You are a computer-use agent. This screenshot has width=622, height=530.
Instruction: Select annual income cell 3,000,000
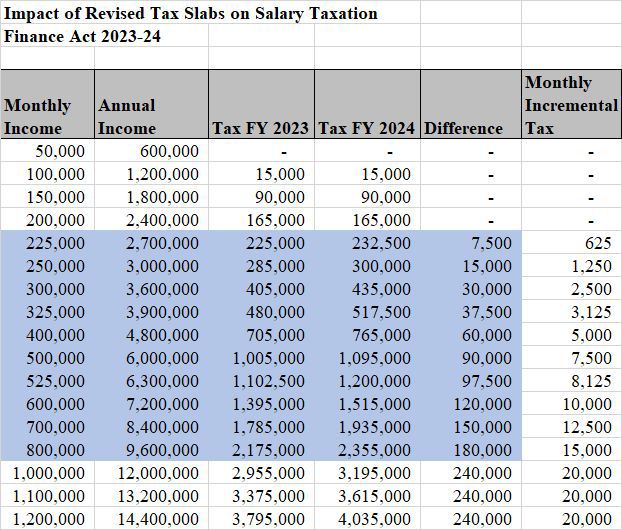point(152,265)
